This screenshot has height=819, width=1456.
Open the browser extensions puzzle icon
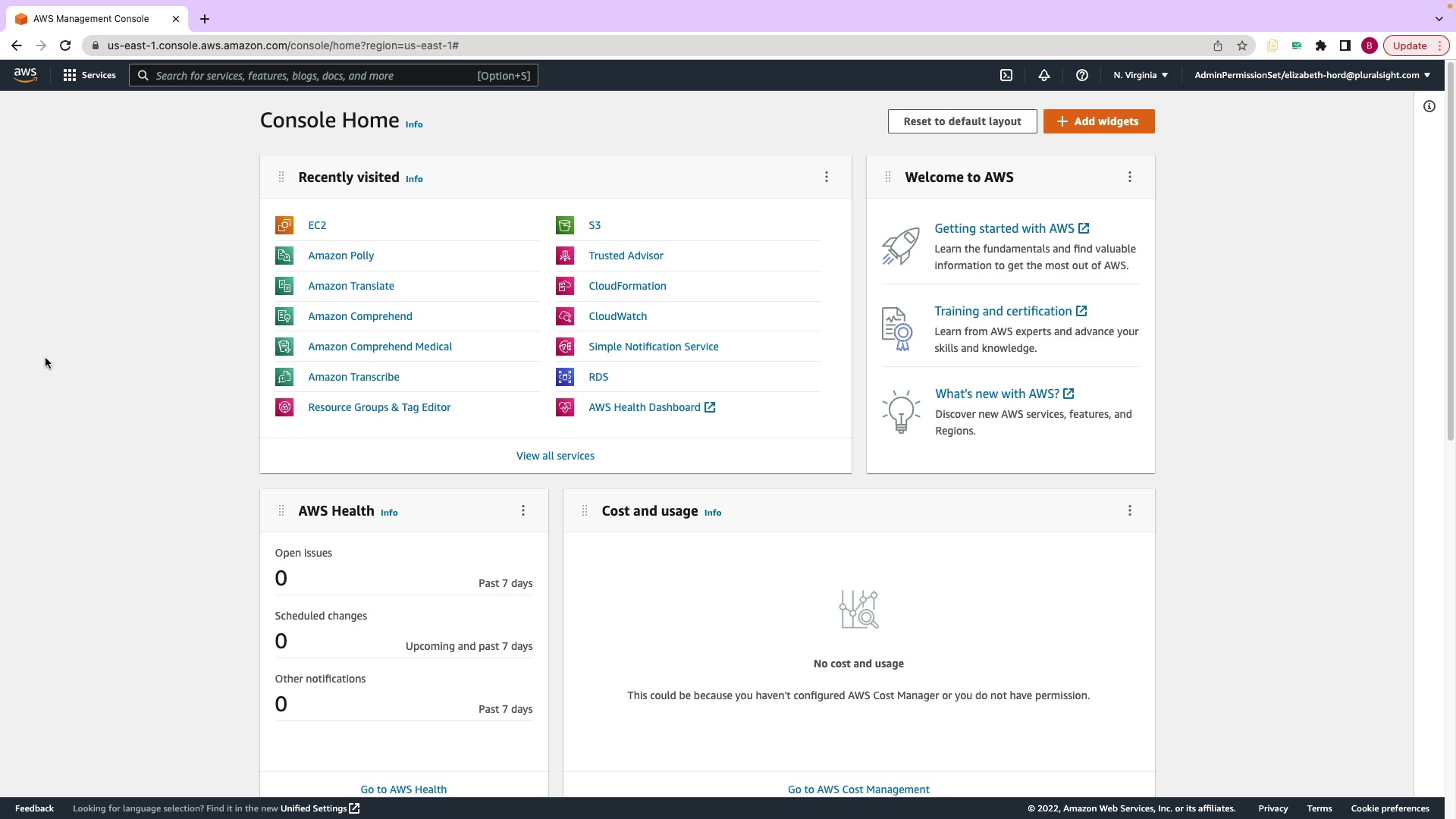[x=1321, y=45]
